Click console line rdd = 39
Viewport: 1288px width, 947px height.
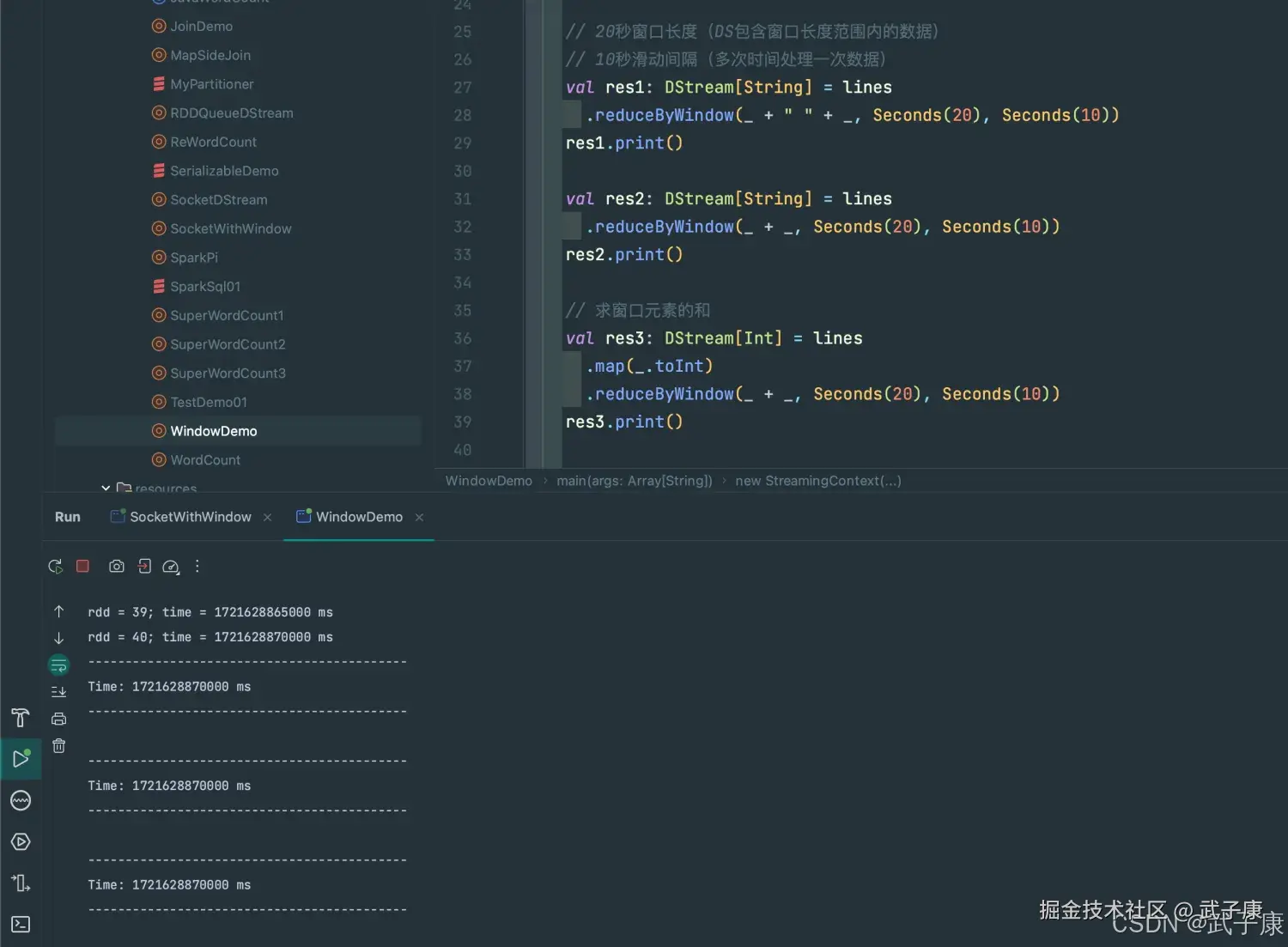[210, 612]
